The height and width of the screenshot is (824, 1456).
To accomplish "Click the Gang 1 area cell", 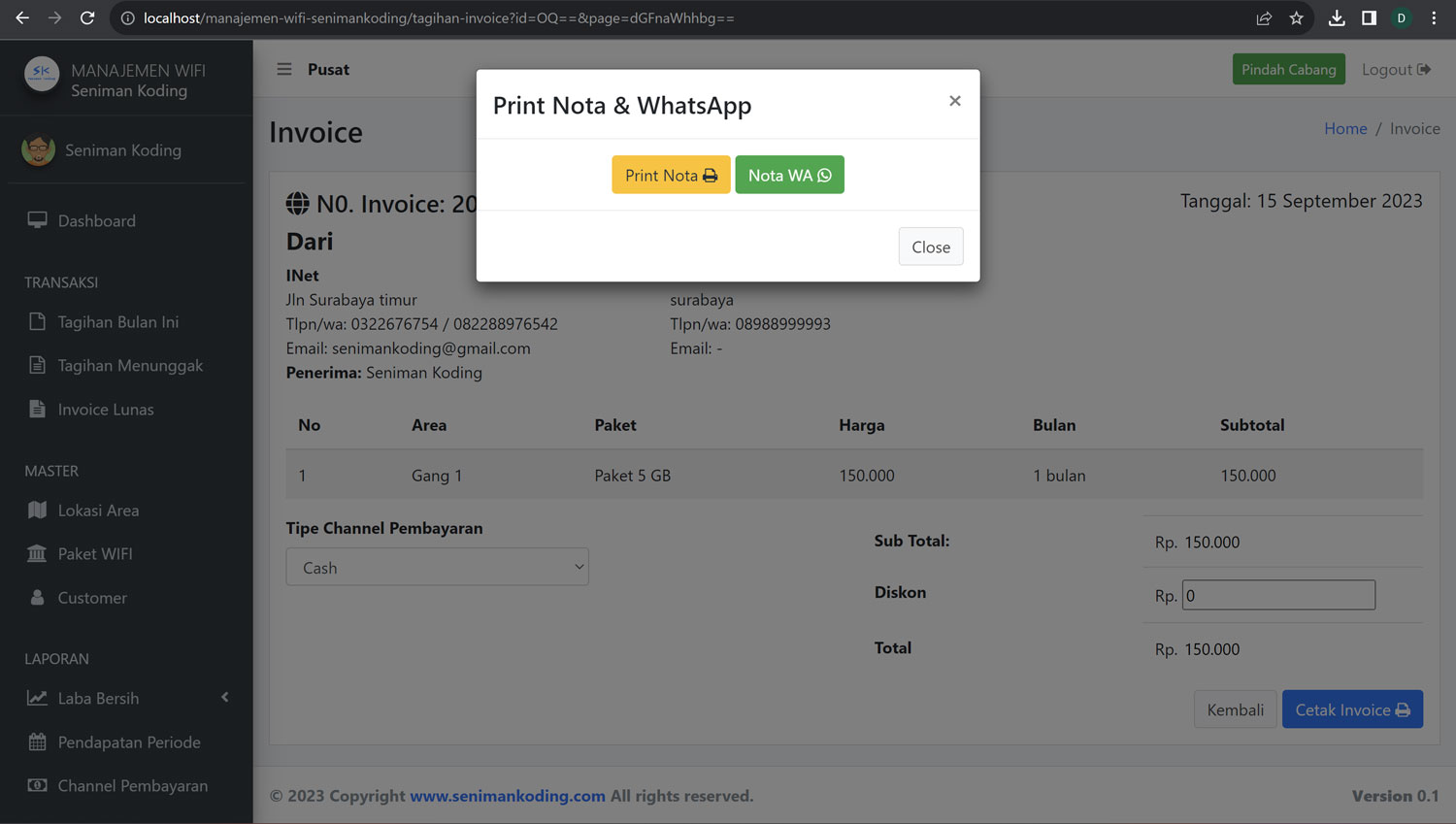I will tap(437, 476).
